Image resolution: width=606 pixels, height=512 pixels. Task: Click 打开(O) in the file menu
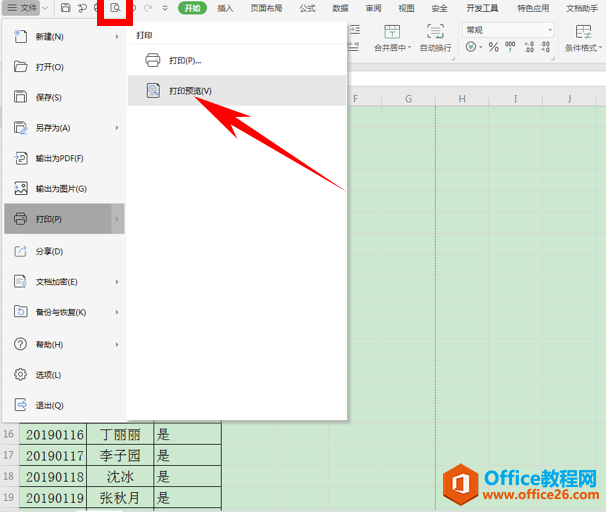[64, 67]
